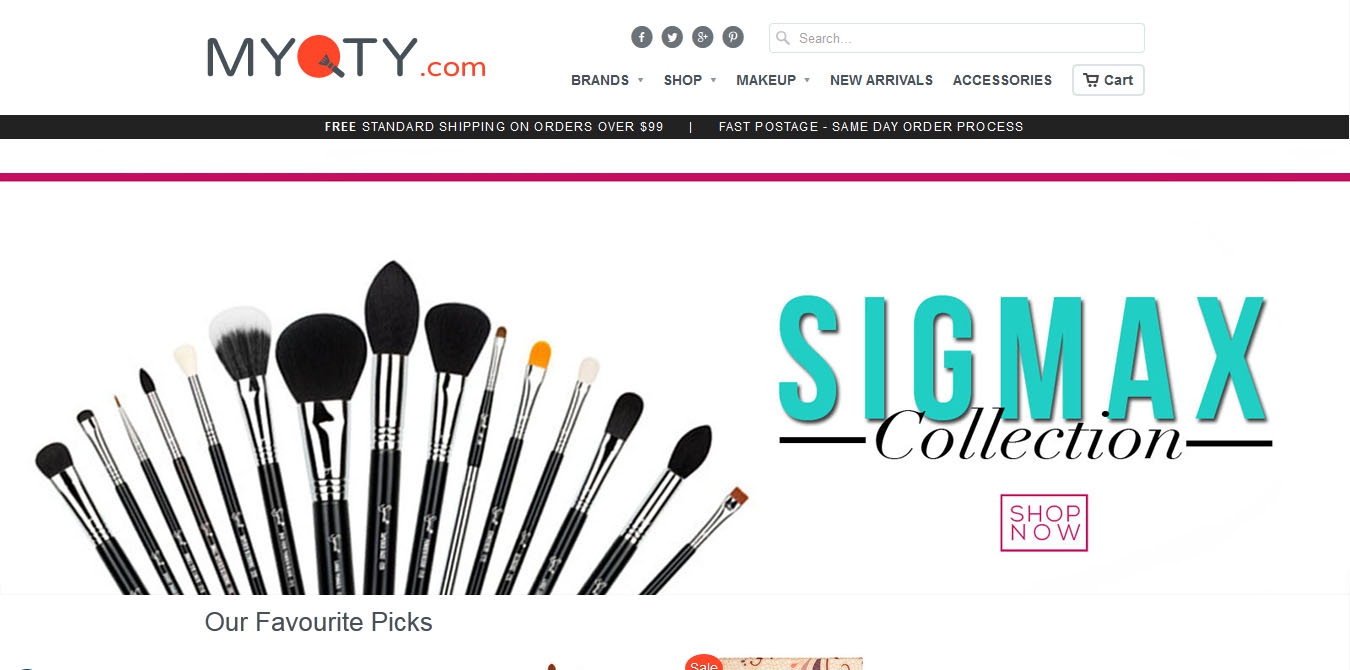Screen dimensions: 1350x670
Task: Expand the BRANDS dropdown arrow
Action: click(640, 80)
